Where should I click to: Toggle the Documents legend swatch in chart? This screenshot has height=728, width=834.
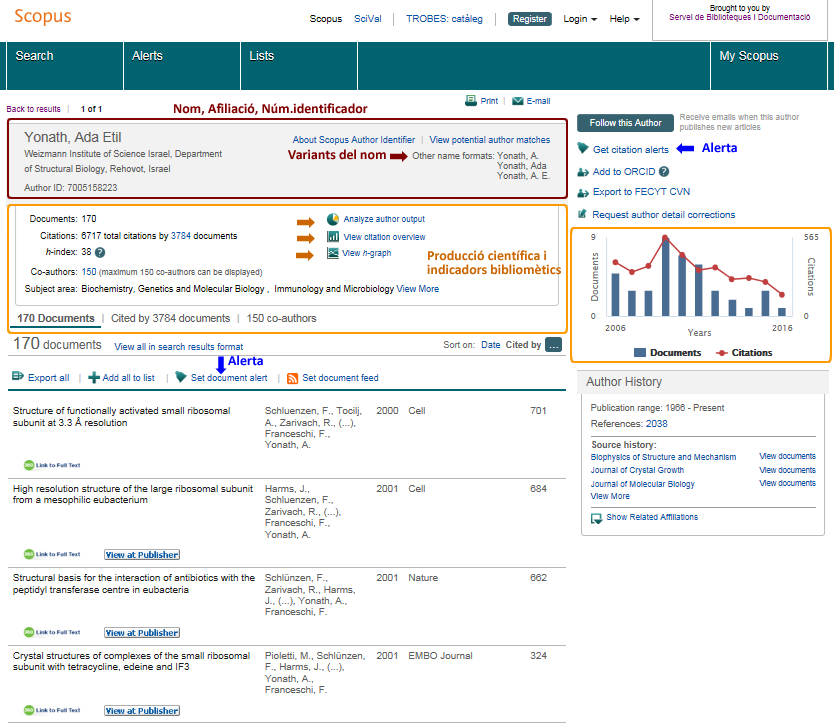639,353
